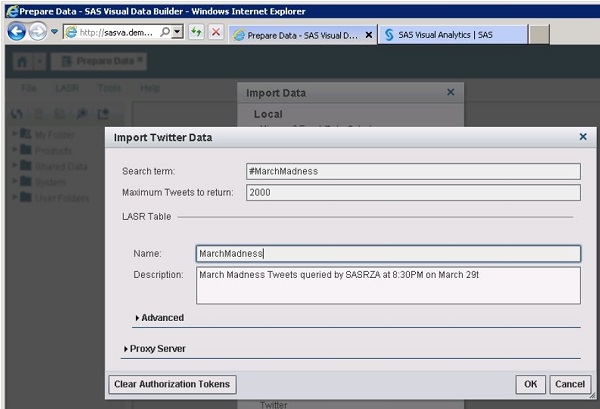Click the Search term input field

coord(413,171)
